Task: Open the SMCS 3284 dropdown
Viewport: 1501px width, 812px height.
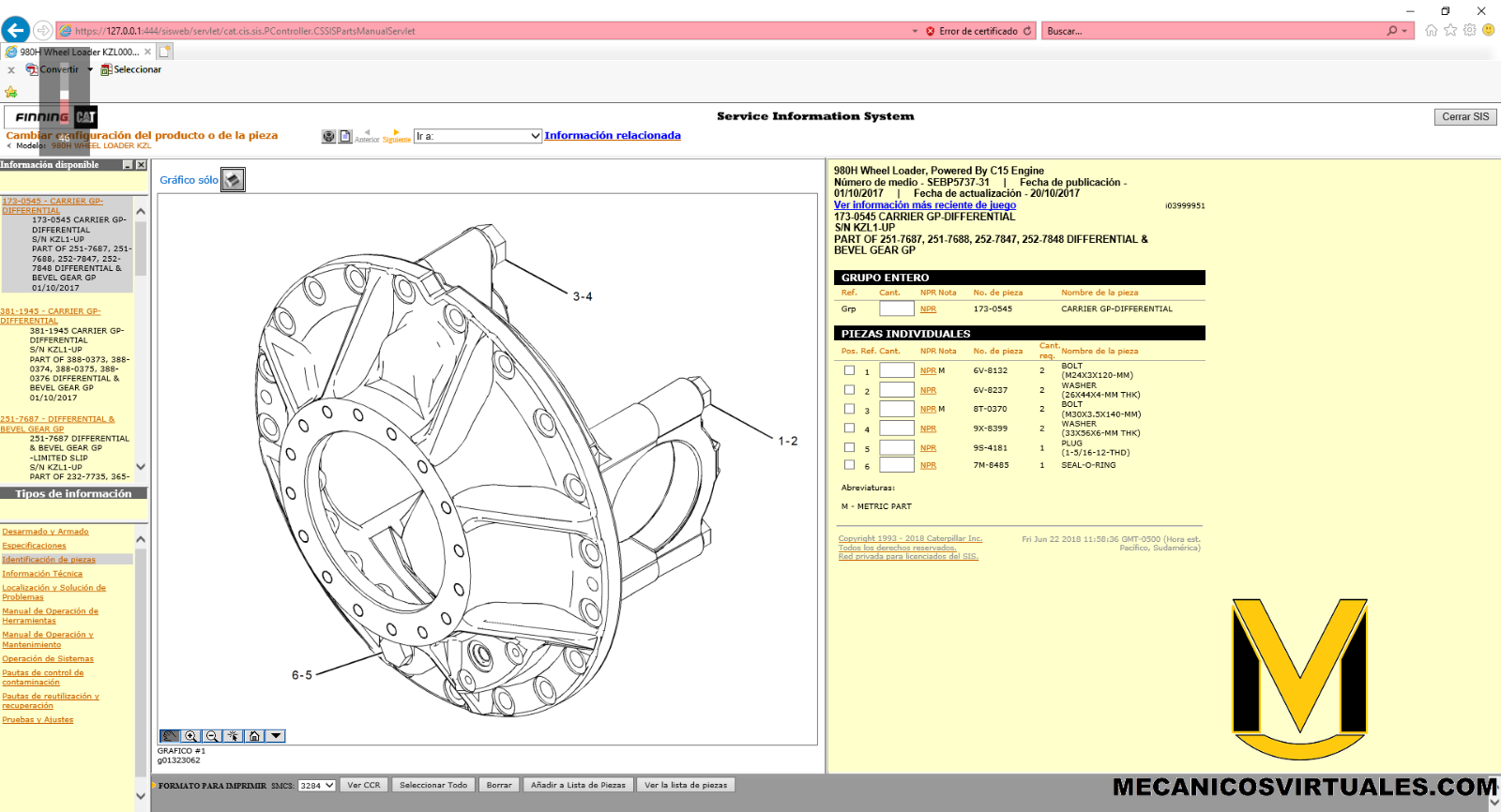Action: tap(317, 786)
